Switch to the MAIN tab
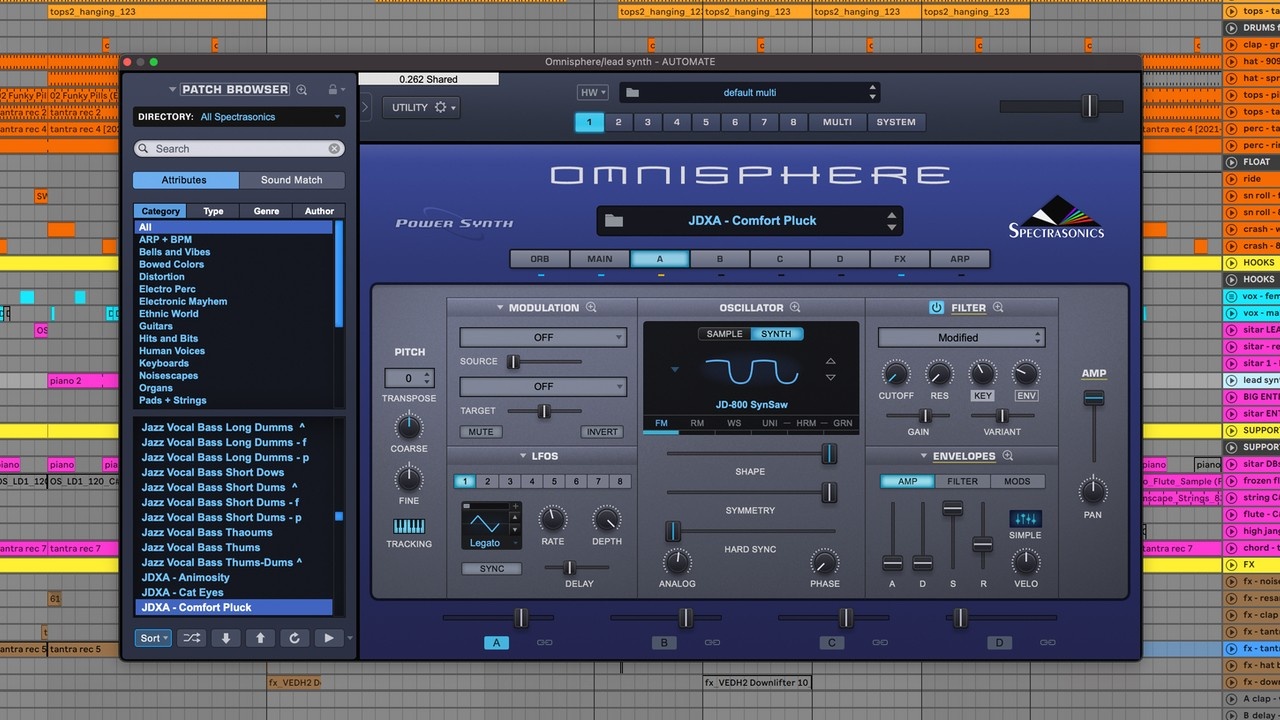The height and width of the screenshot is (720, 1280). [x=600, y=259]
